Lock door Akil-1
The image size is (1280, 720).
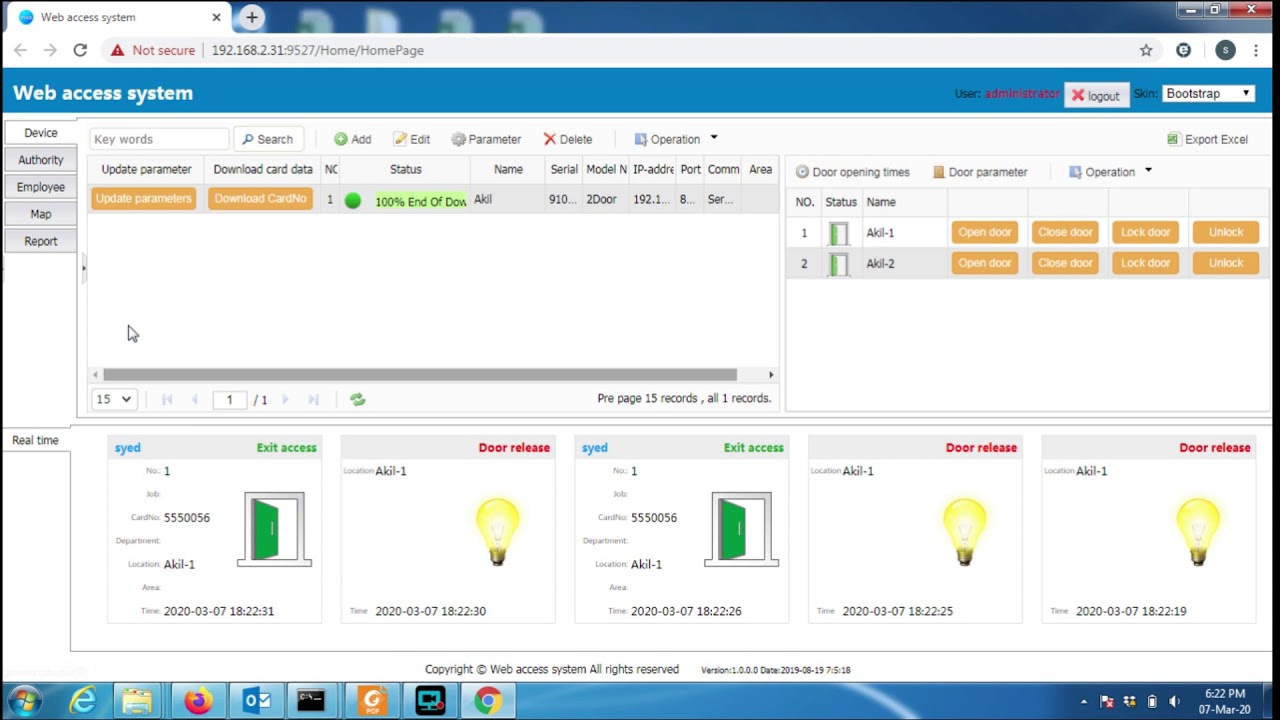[1145, 232]
